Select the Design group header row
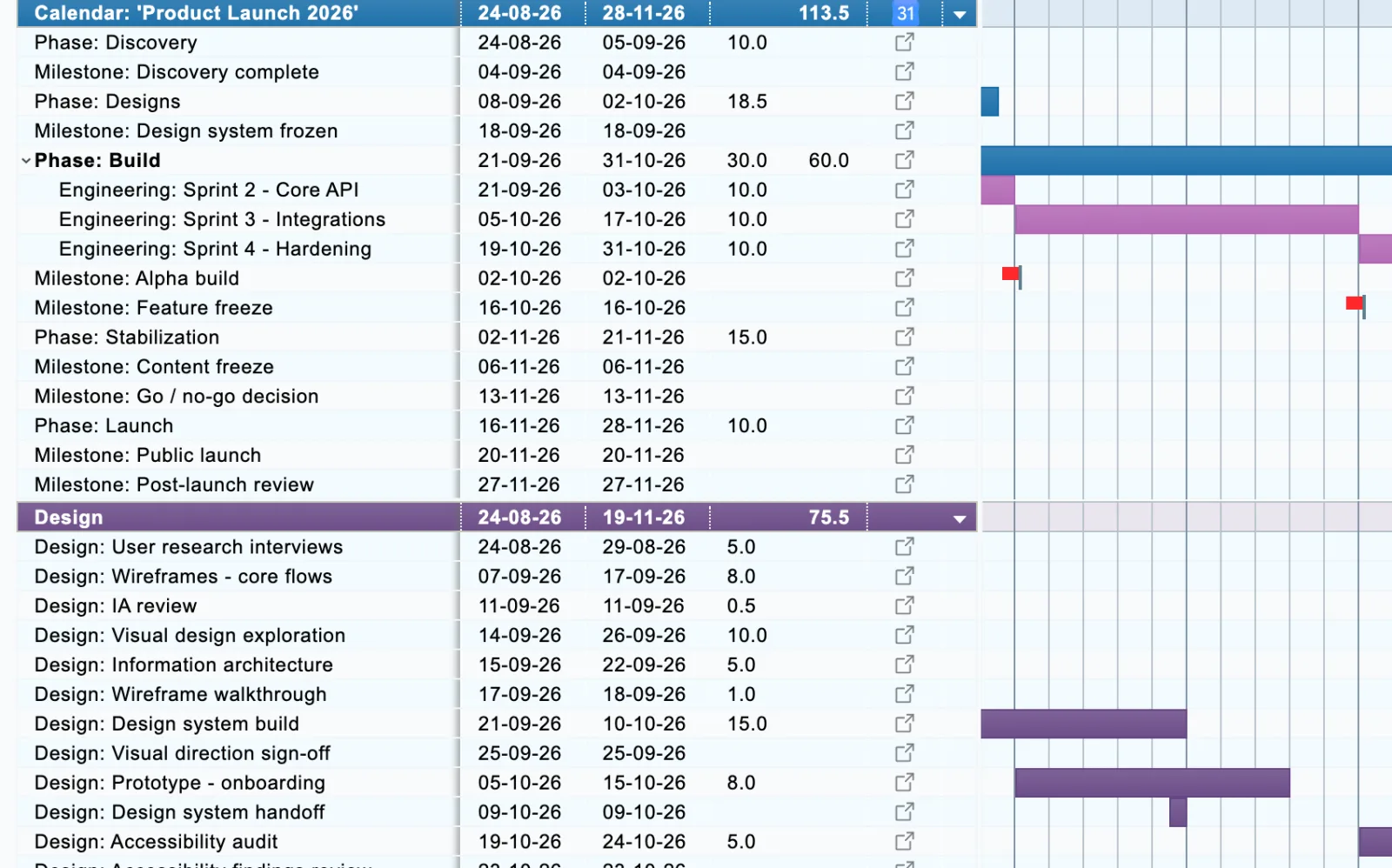The width and height of the screenshot is (1392, 868). (497, 517)
